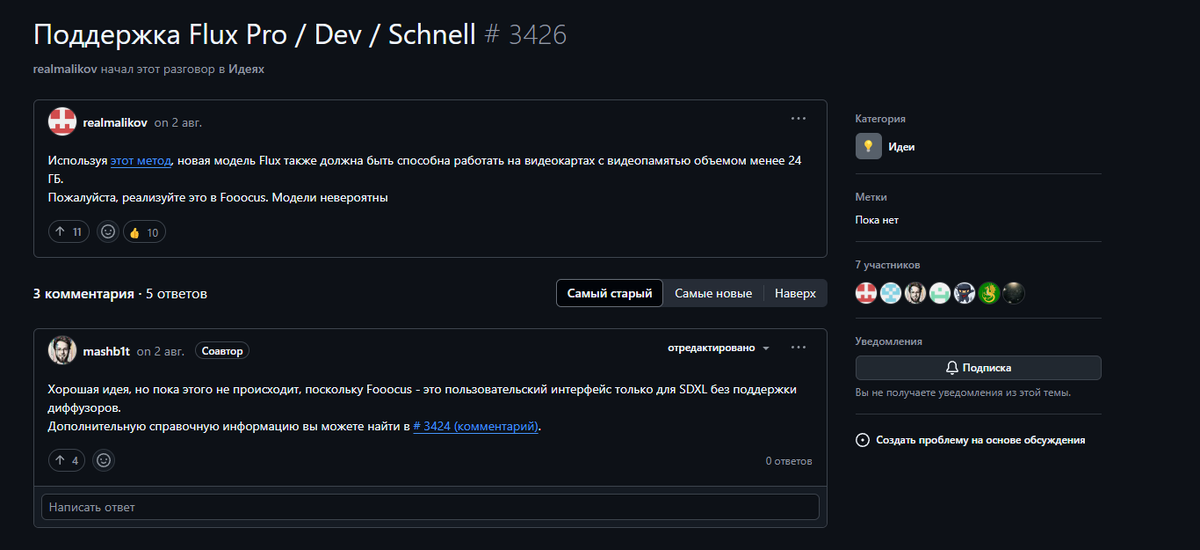This screenshot has height=550, width=1200.
Task: Open mashb1t's avatar in the comment
Action: coord(63,350)
